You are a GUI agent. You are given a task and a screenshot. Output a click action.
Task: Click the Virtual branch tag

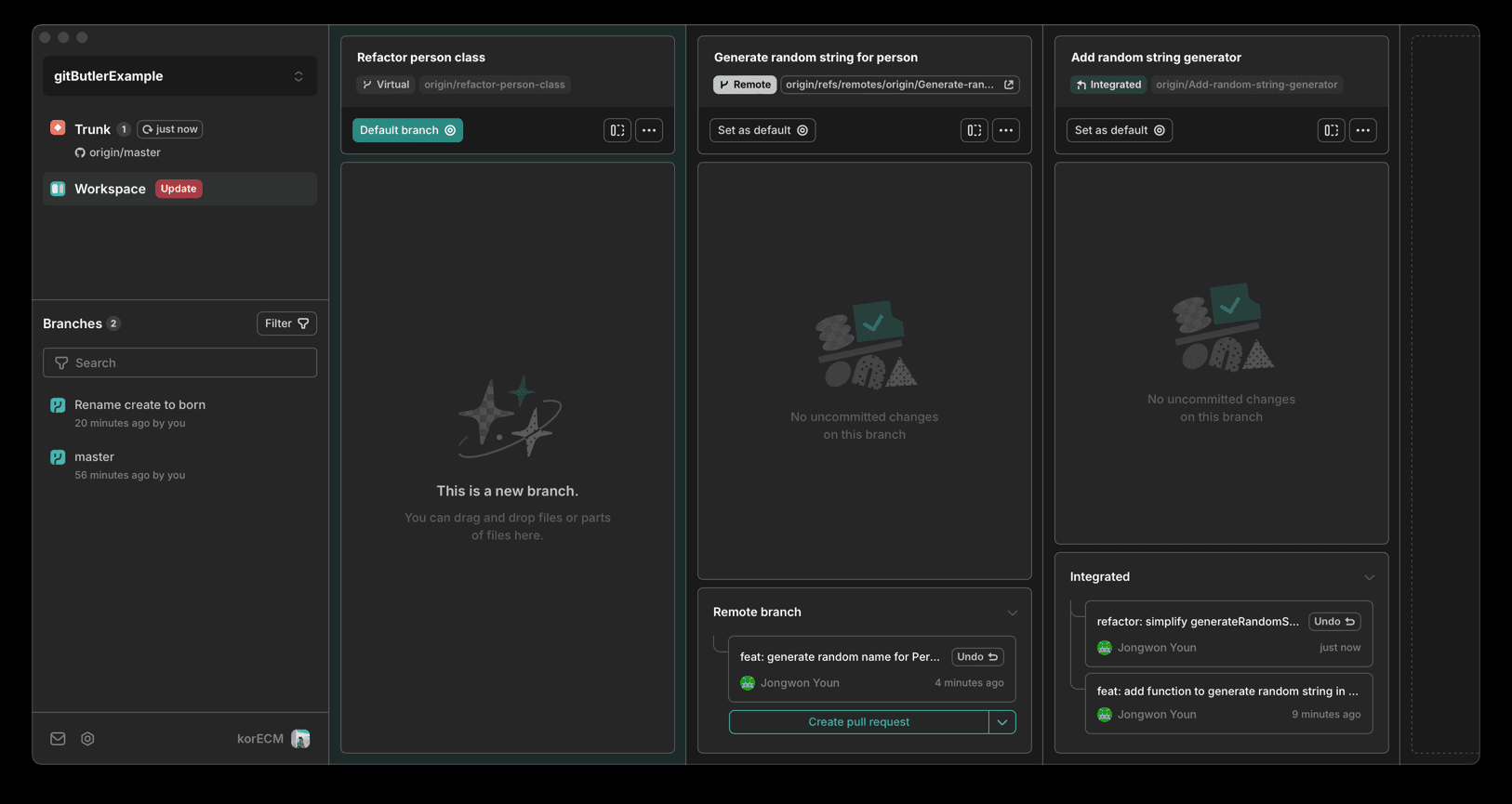[386, 85]
